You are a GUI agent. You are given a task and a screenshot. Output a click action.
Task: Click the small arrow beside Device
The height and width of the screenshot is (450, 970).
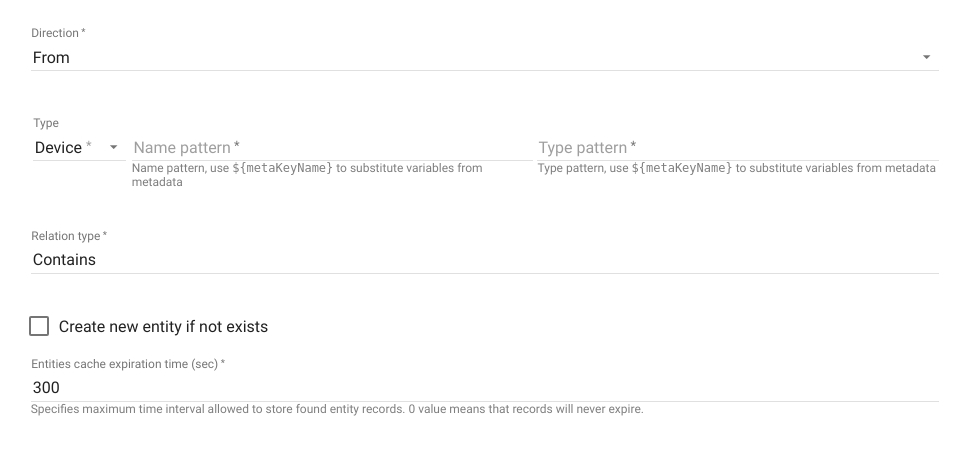(113, 148)
